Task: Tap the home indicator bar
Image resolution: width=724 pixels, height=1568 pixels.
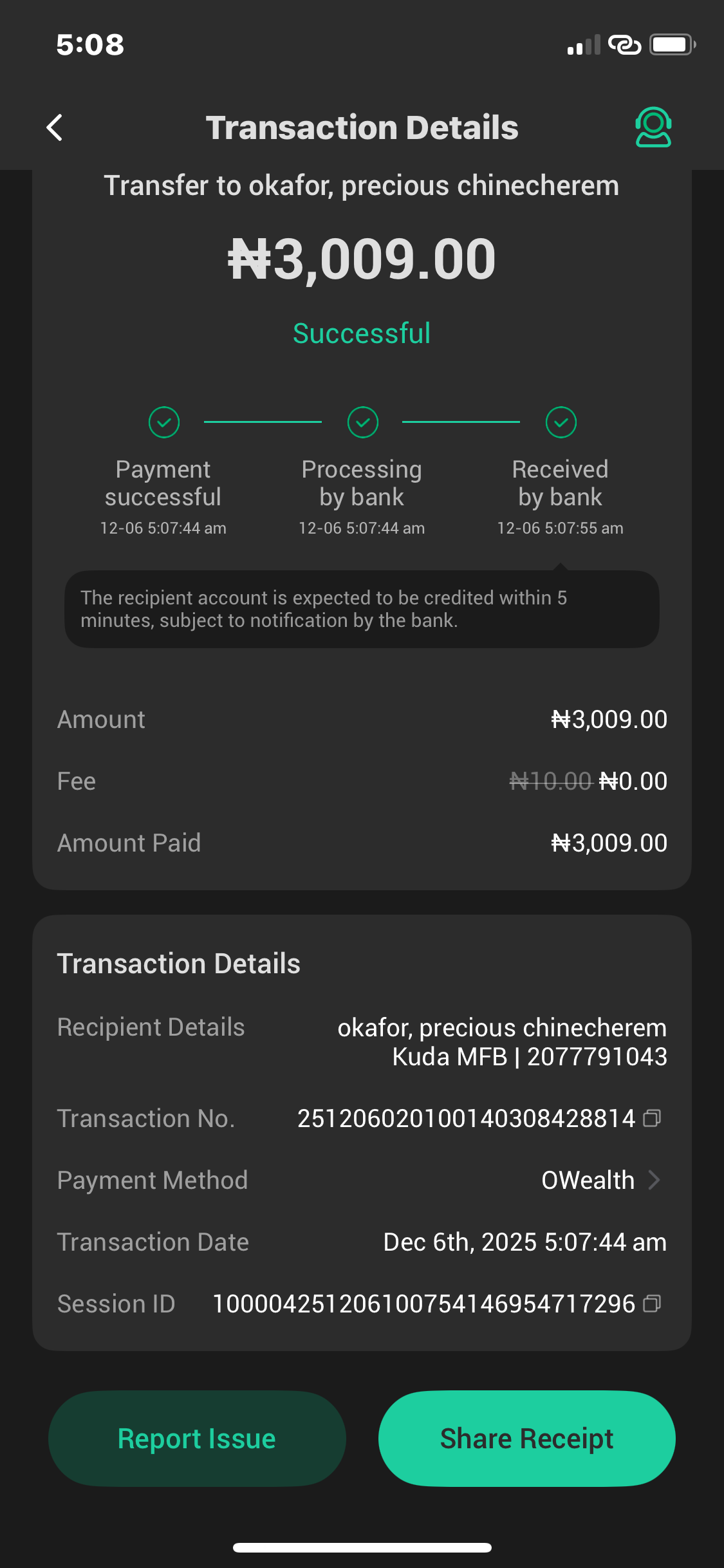Action: coord(362,1547)
